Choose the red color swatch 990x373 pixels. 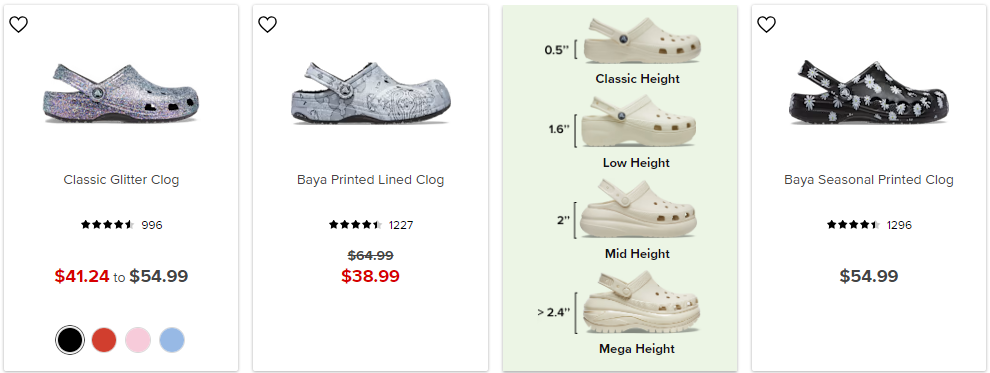[104, 340]
